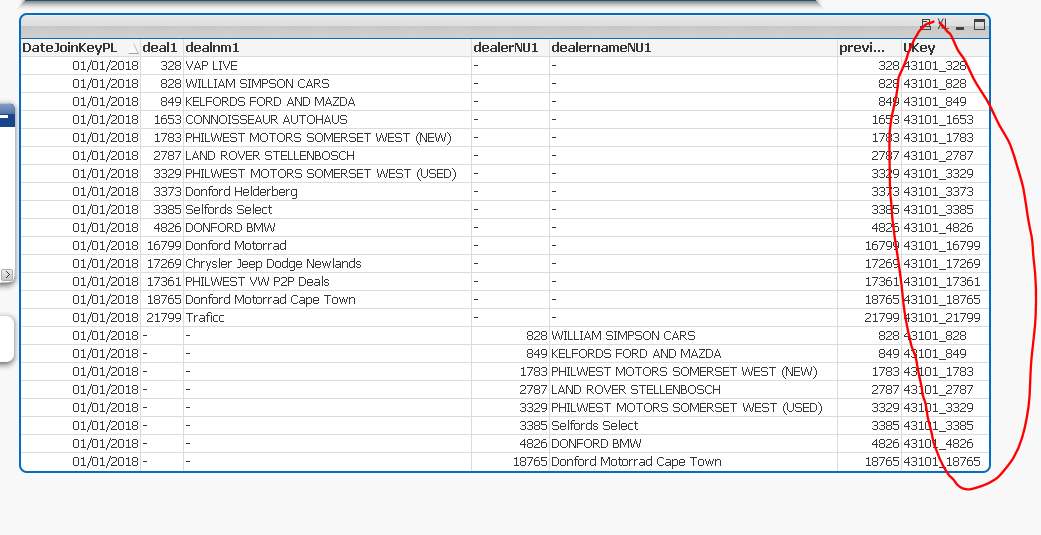Select VAP LIVE in dealnm1 column
Image resolution: width=1041 pixels, height=535 pixels.
coord(211,66)
